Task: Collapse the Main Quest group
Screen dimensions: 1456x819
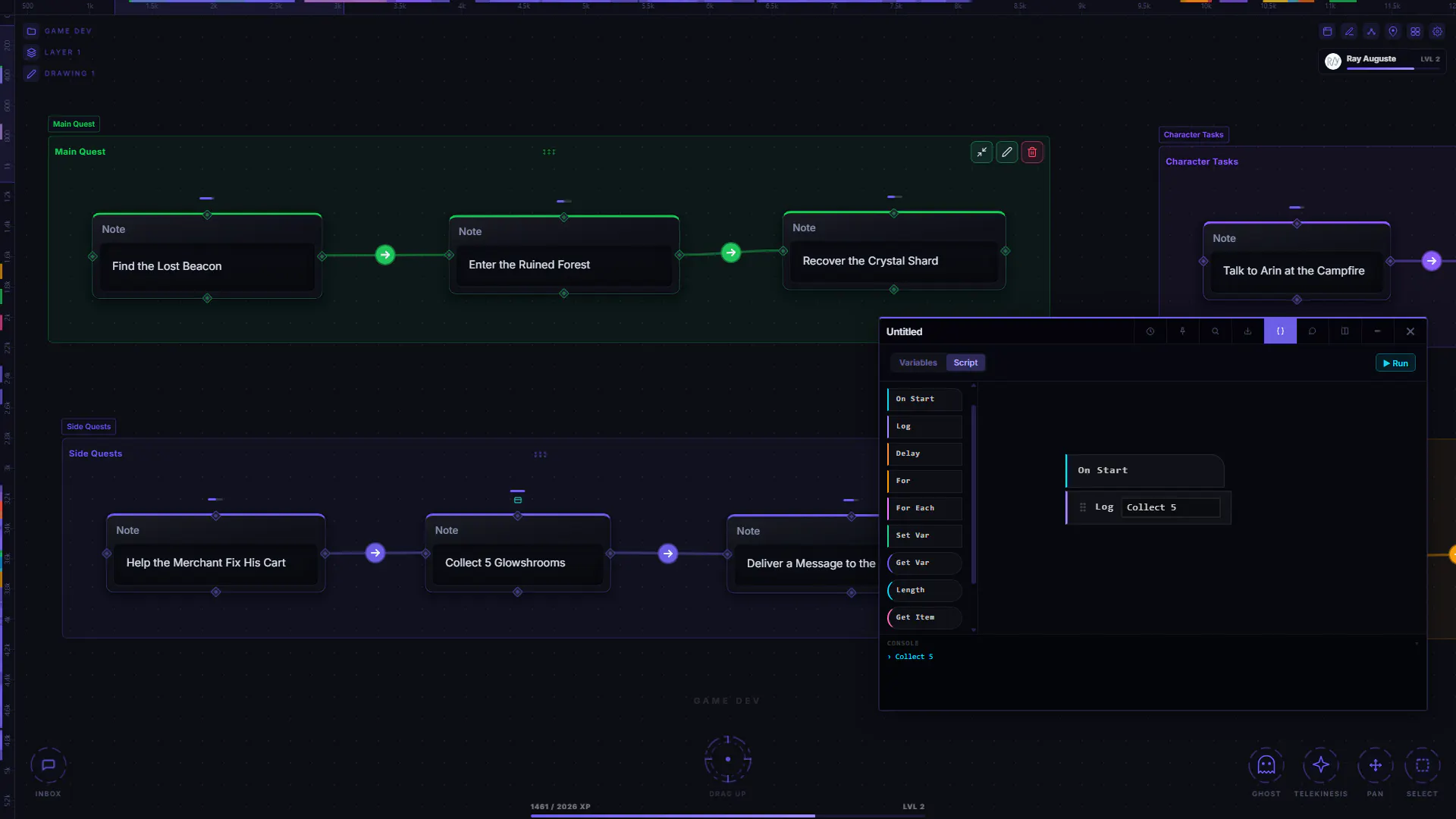Action: [982, 152]
